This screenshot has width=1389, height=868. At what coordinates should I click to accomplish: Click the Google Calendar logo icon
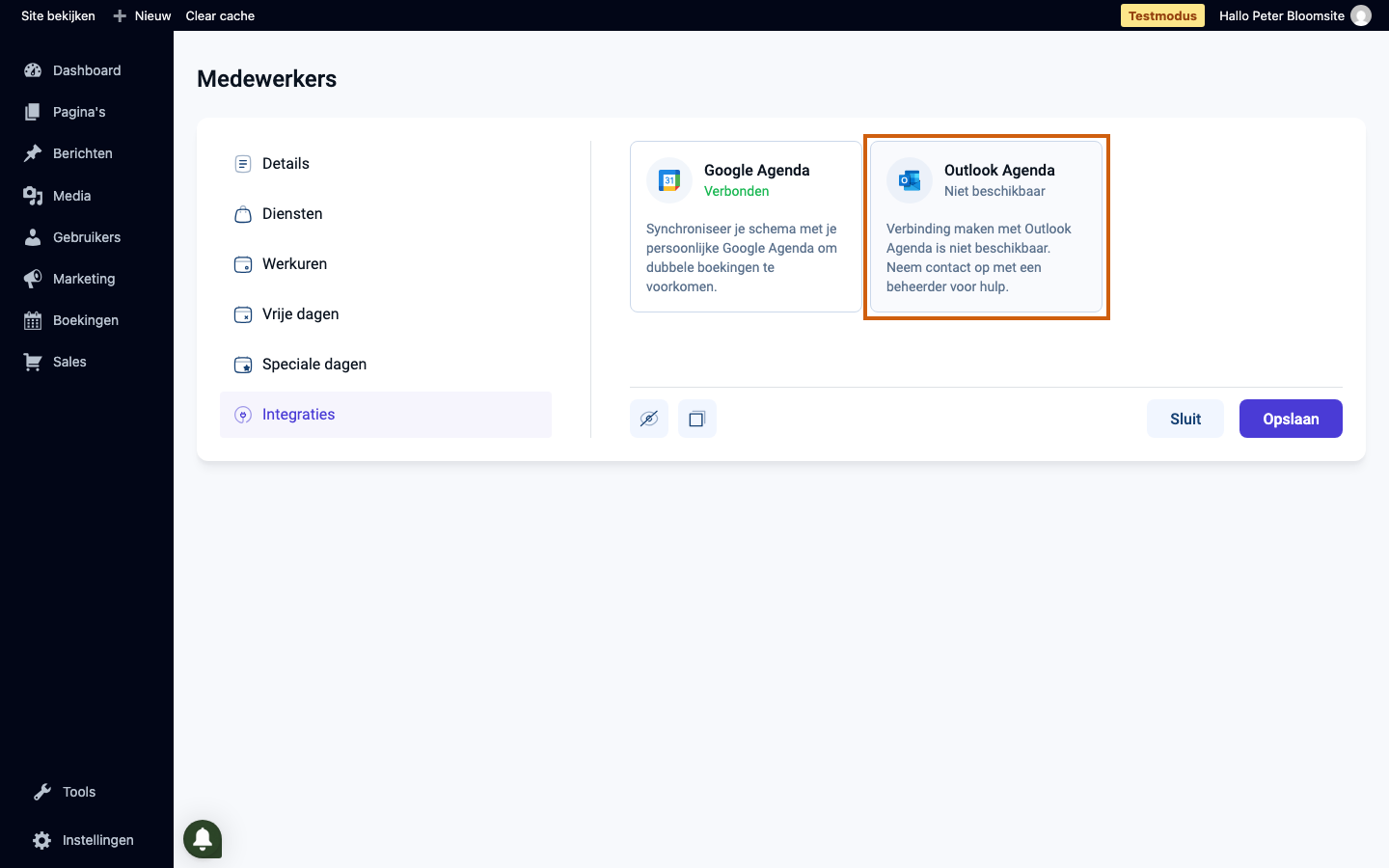pos(669,180)
